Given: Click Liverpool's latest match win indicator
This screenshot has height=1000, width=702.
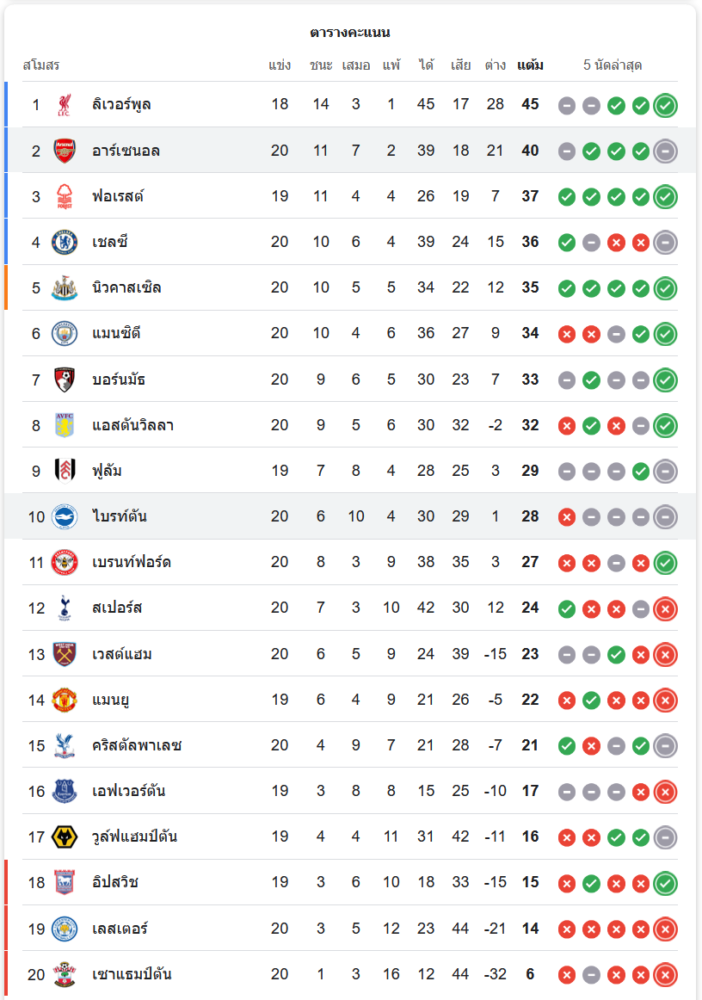Looking at the screenshot, I should [665, 105].
